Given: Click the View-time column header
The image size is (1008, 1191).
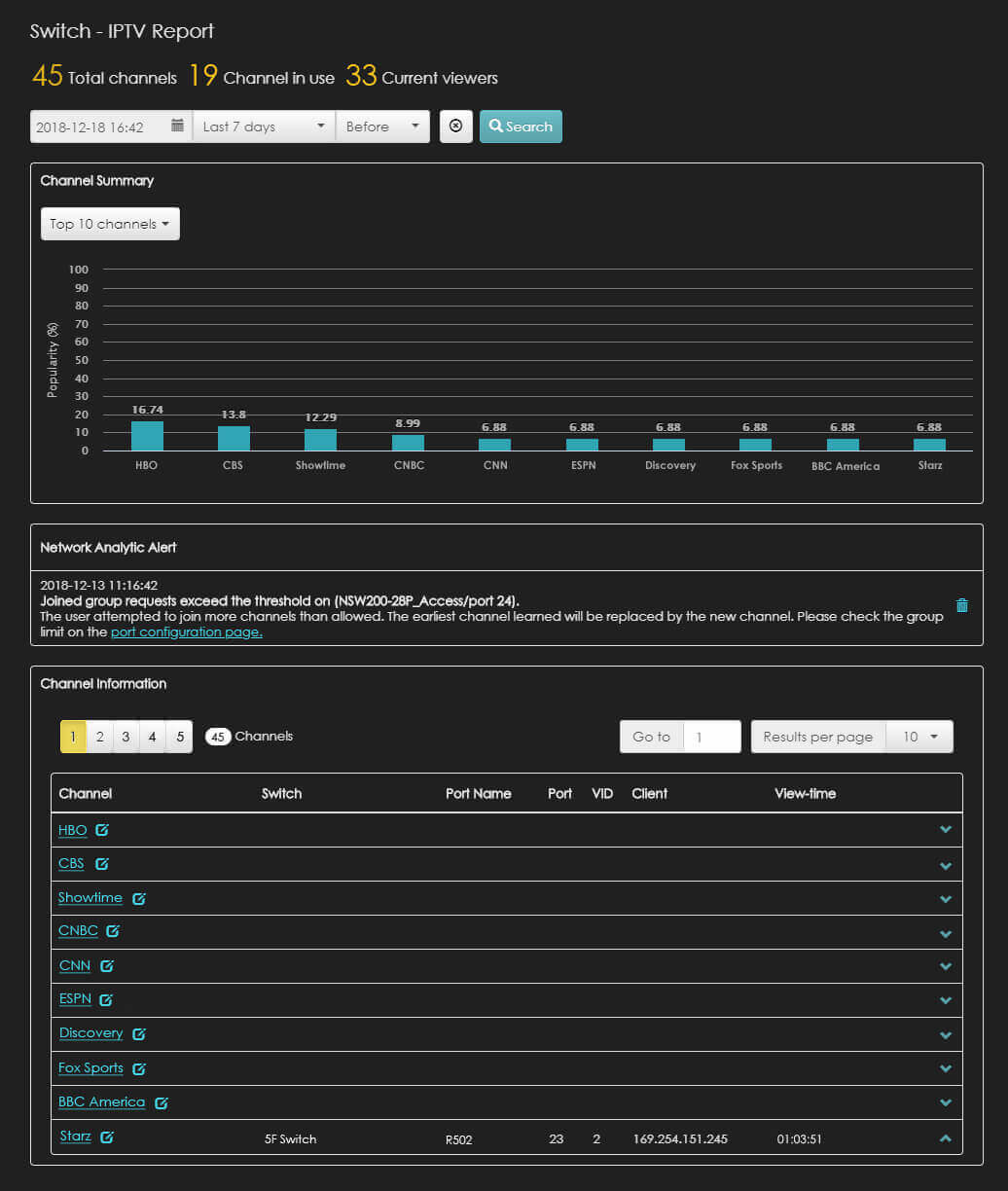Looking at the screenshot, I should (x=806, y=793).
